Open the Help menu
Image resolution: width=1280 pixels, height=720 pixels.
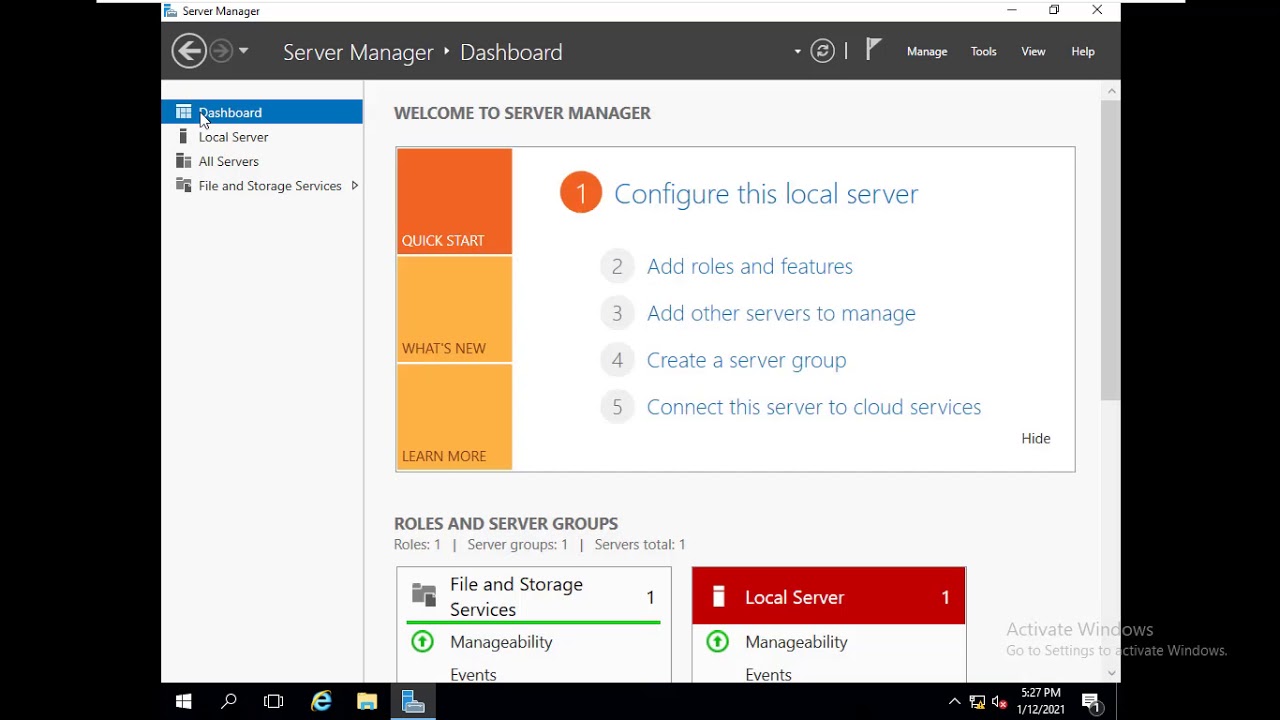pos(1083,51)
